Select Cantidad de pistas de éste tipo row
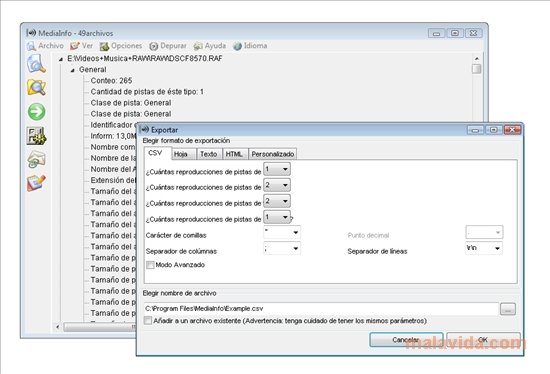This screenshot has width=550, height=374. [147, 92]
